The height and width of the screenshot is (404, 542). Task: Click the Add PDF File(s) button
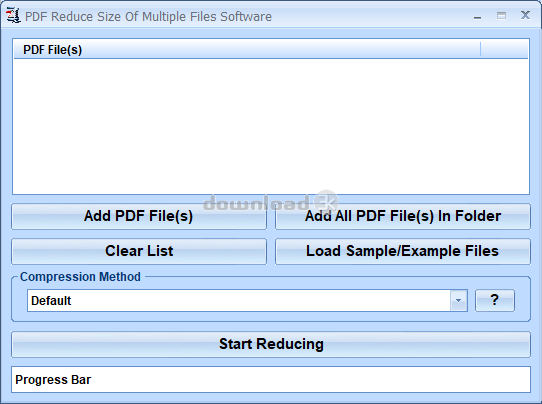139,216
